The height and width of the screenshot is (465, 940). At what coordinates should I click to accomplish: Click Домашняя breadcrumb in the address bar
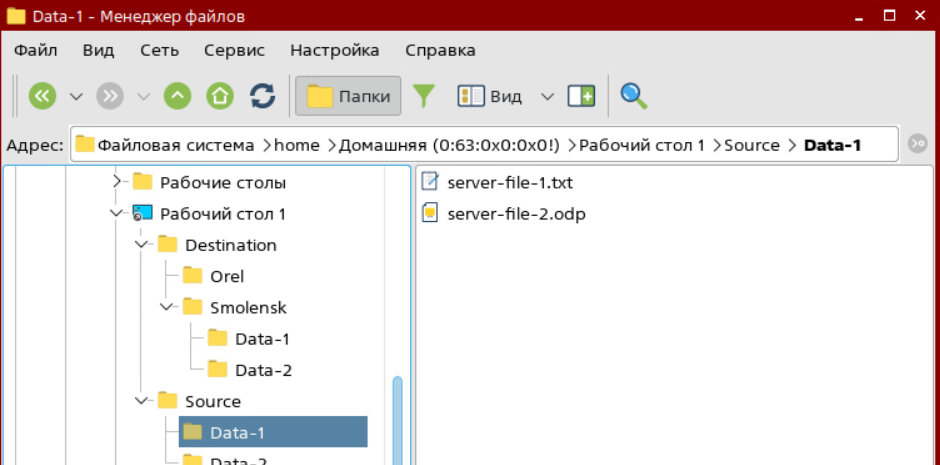pyautogui.click(x=449, y=145)
